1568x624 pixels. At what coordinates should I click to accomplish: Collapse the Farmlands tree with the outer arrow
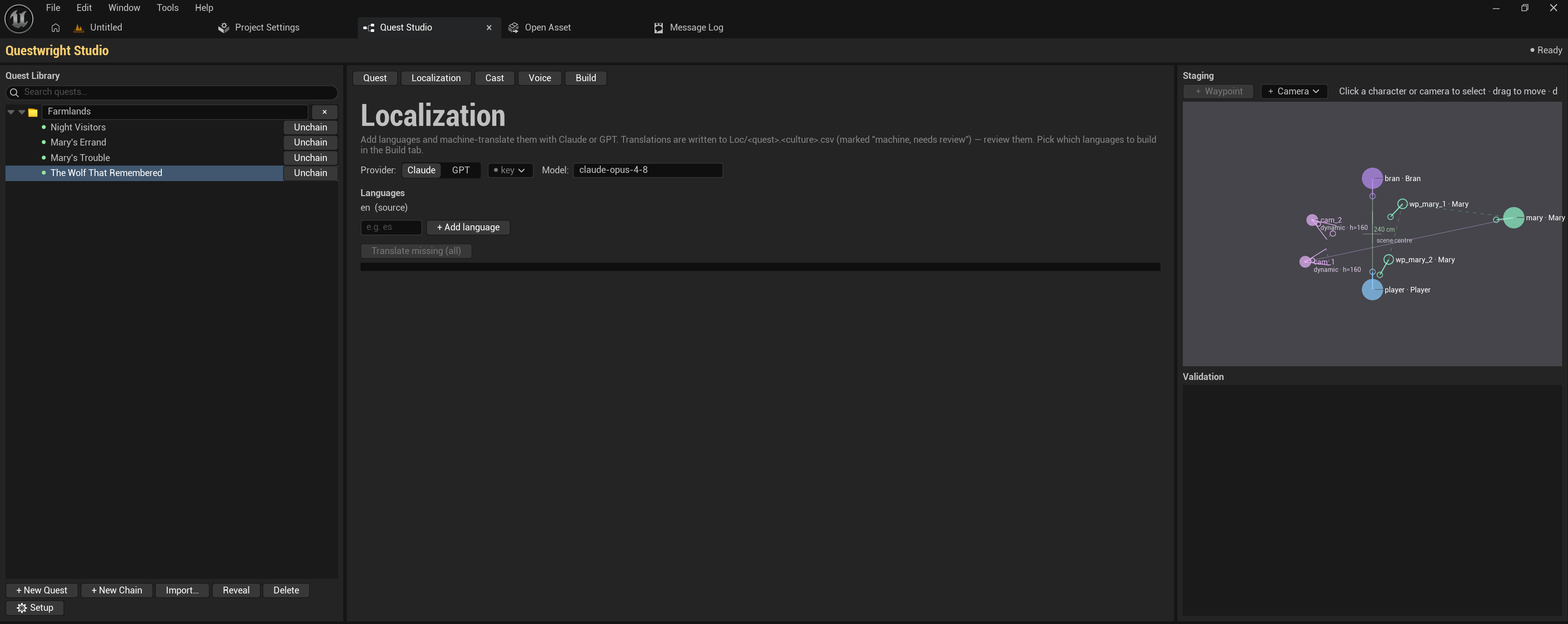click(11, 112)
